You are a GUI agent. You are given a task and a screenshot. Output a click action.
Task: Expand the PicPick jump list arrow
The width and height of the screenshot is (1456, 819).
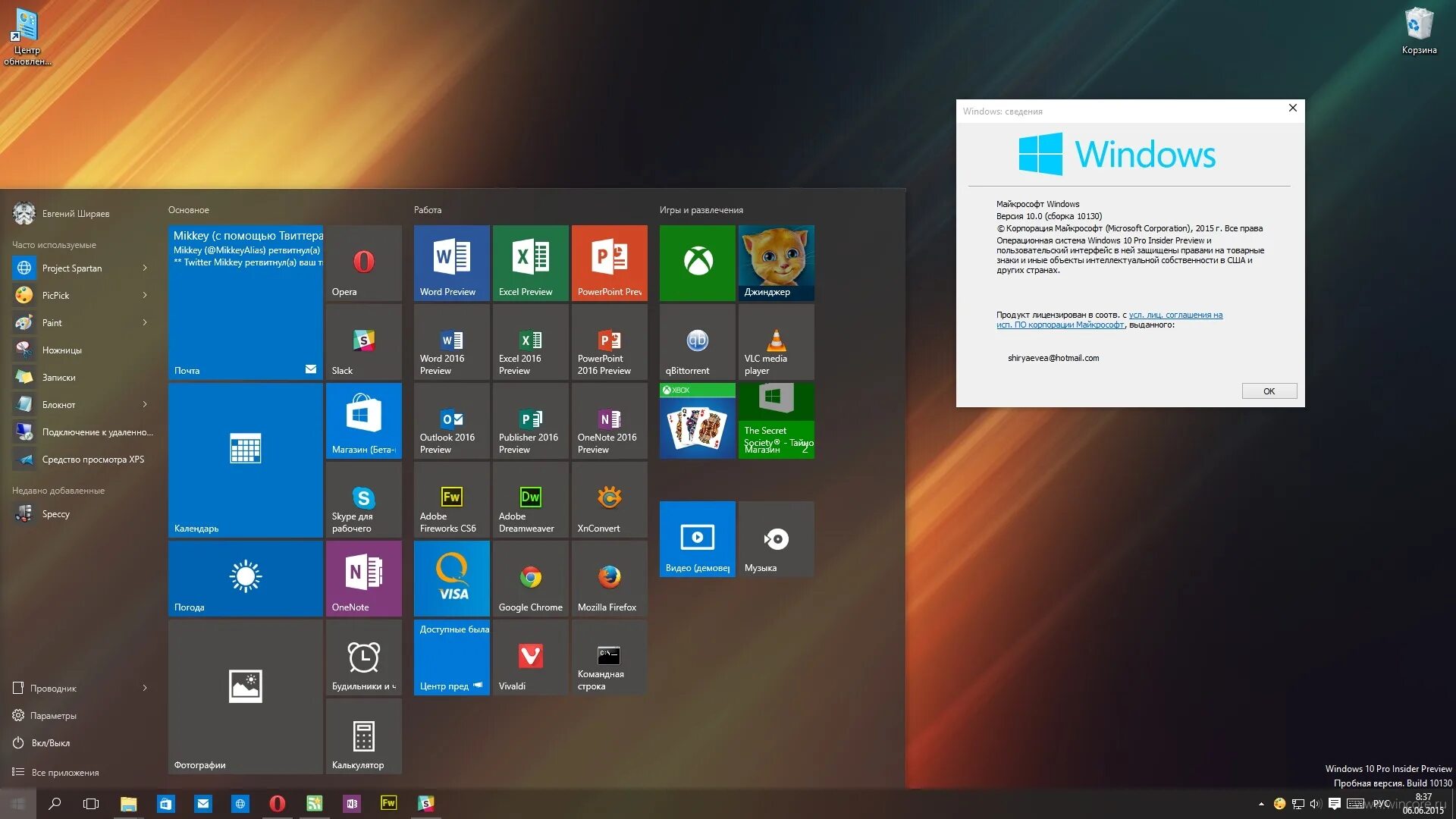click(145, 295)
